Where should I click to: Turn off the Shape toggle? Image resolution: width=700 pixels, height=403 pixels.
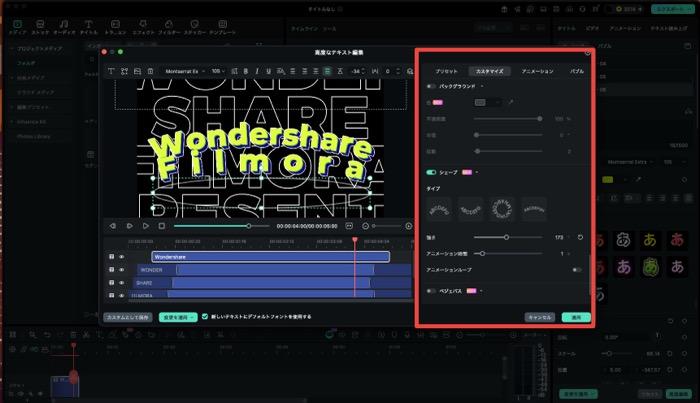tap(431, 172)
